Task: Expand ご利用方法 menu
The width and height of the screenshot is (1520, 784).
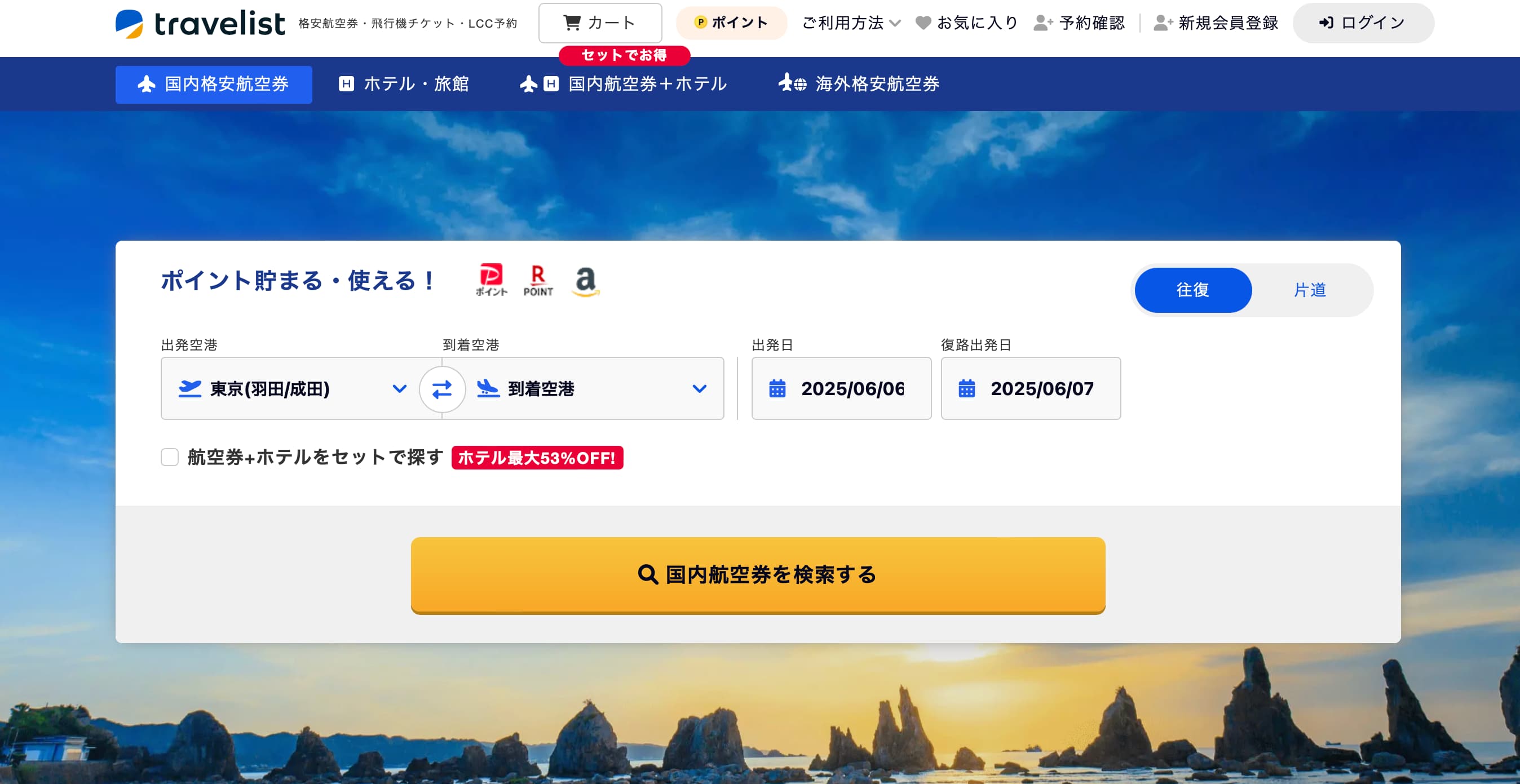Action: (851, 23)
